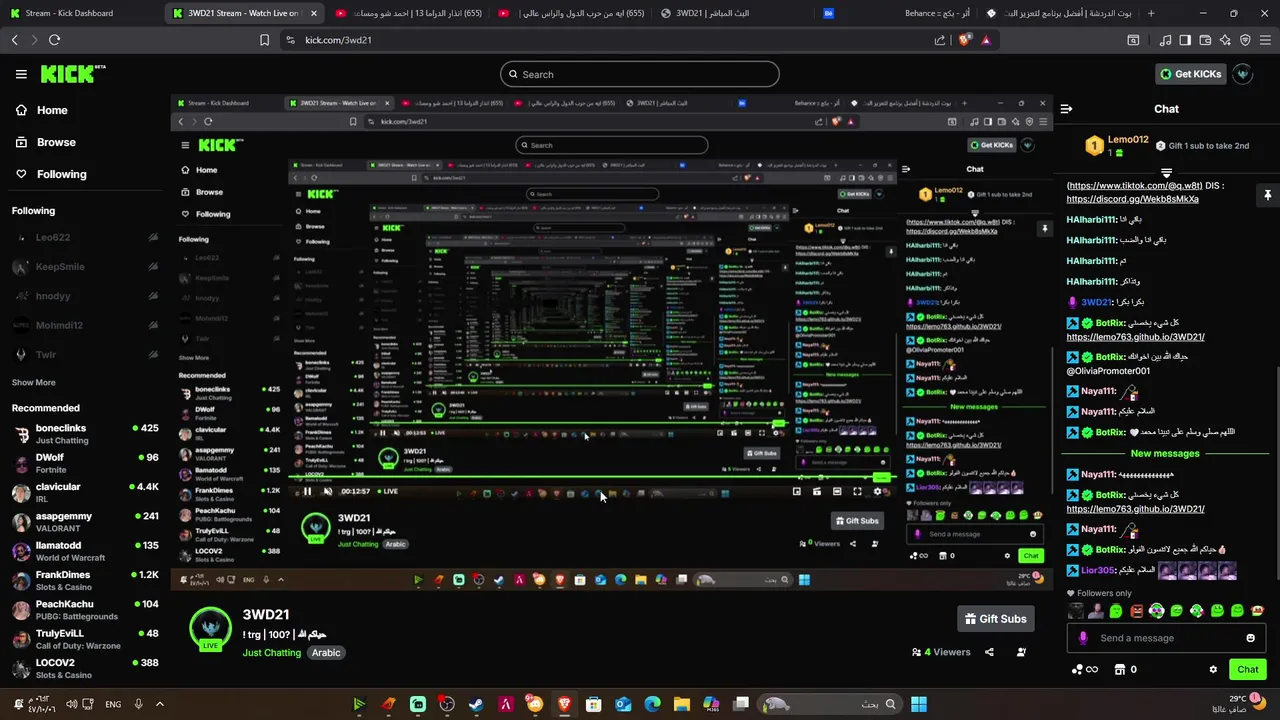Open the Brave VPN shield icon
This screenshot has width=1280, height=720.
coord(1245,40)
